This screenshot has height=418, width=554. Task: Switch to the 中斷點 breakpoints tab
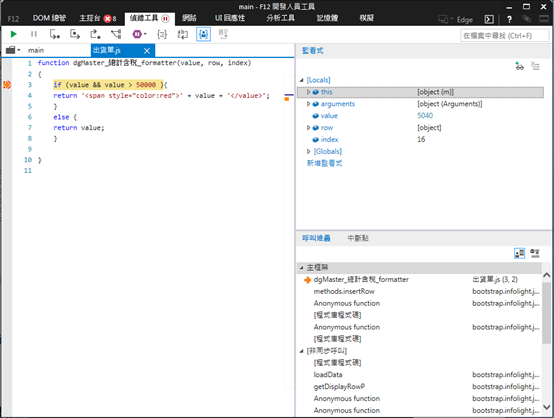point(358,238)
